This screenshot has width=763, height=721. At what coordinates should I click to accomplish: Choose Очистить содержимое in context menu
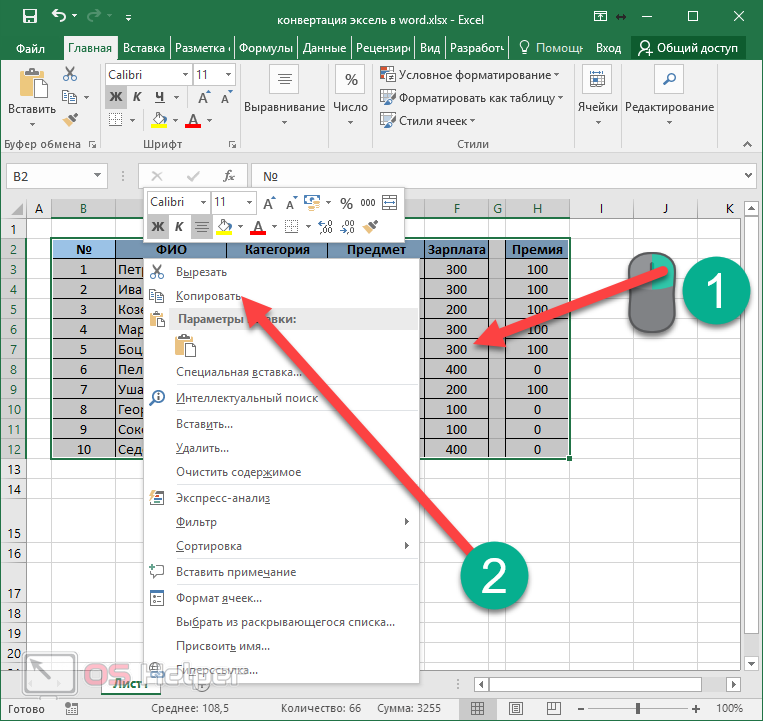[282, 472]
